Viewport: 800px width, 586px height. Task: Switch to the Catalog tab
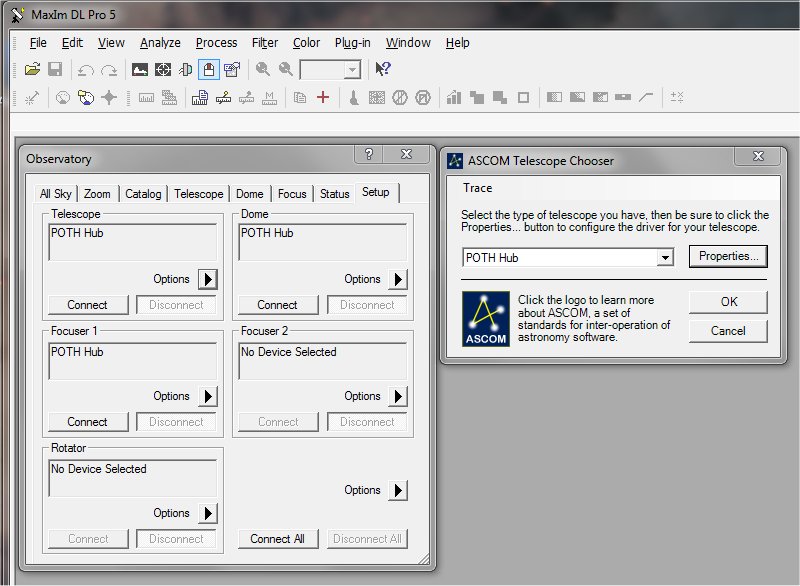(x=143, y=194)
